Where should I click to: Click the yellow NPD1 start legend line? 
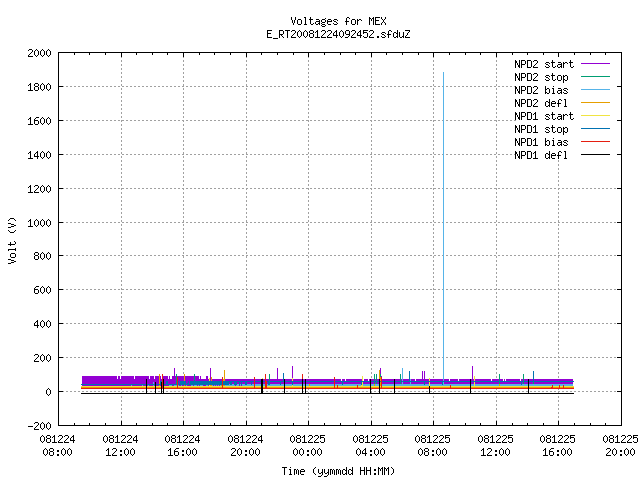(x=595, y=116)
